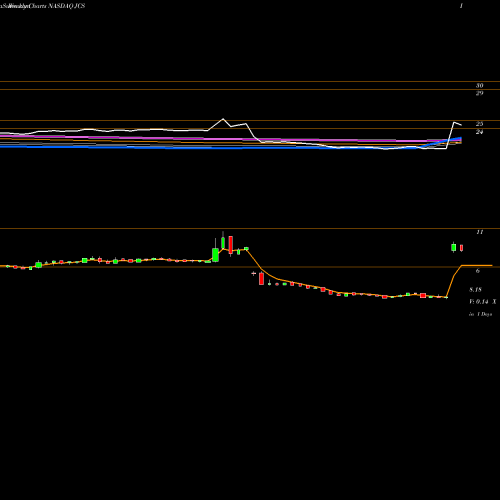
Task: Click the peak of the white indicator line
Action: (x=223, y=119)
